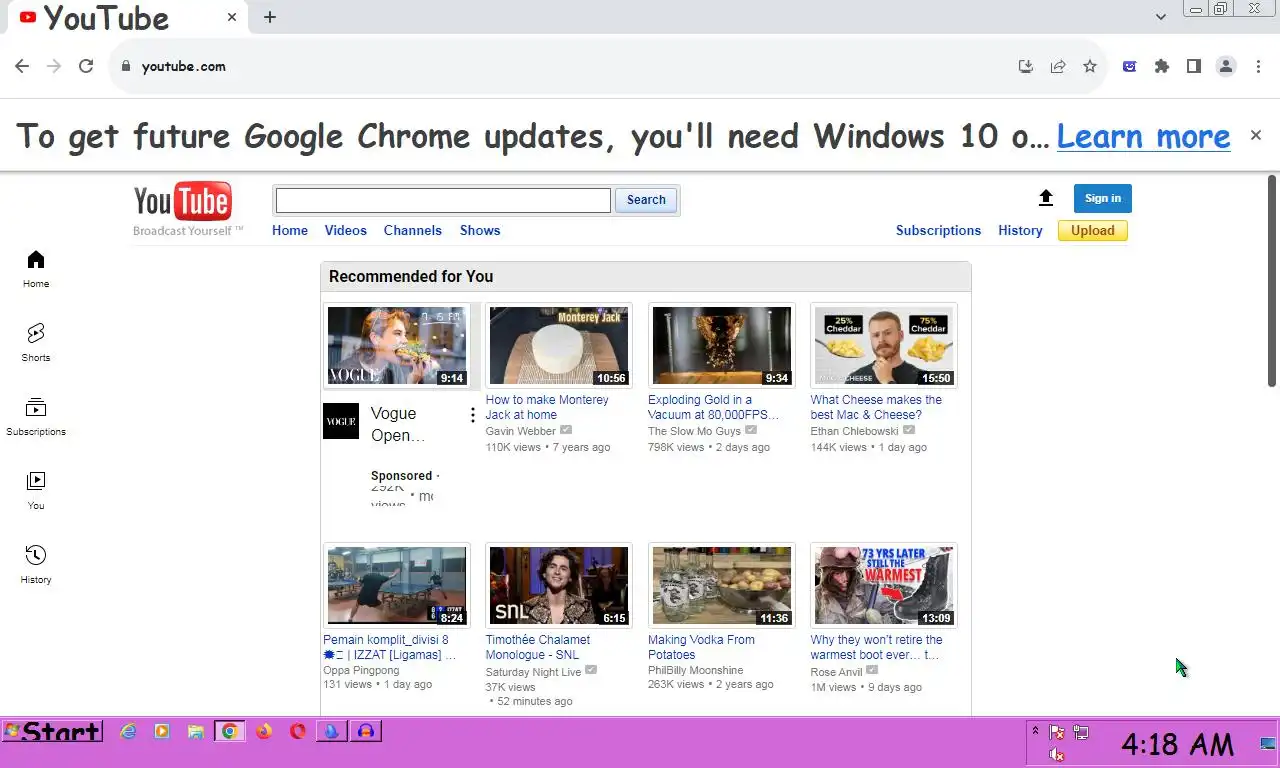Image resolution: width=1280 pixels, height=768 pixels.
Task: Click the yellow Upload button
Action: pyautogui.click(x=1093, y=230)
